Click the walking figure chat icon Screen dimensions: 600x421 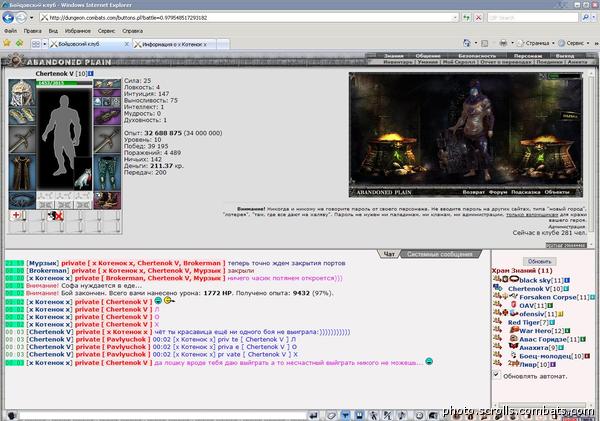click(373, 415)
